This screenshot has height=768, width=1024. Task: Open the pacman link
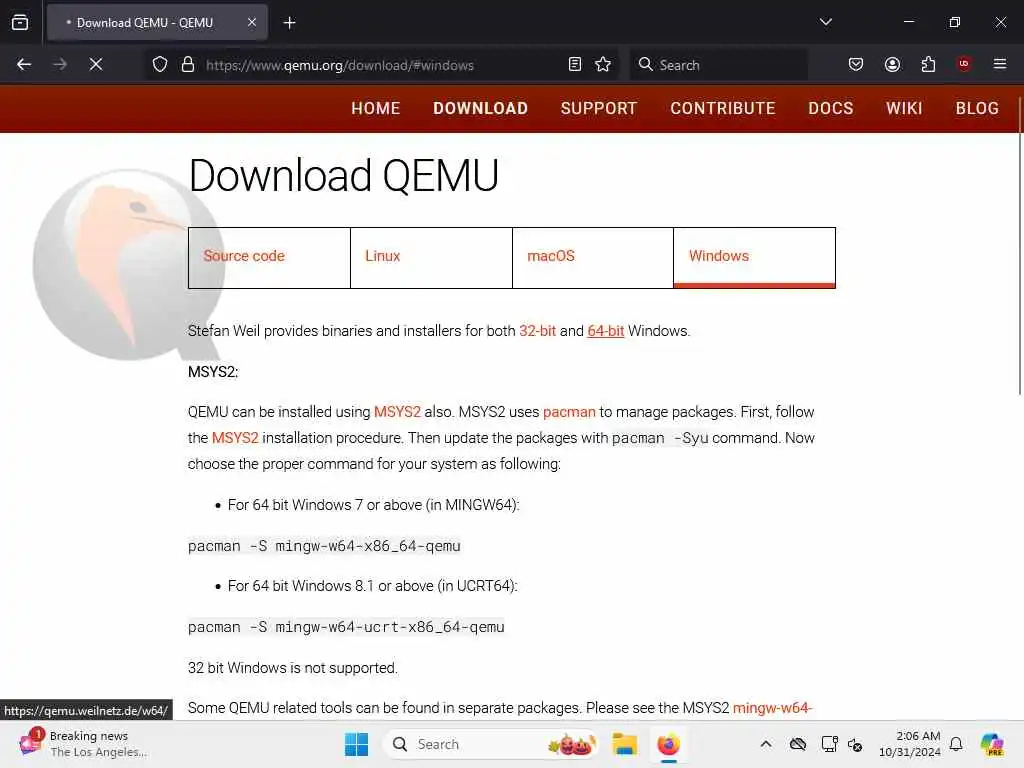[x=569, y=412]
